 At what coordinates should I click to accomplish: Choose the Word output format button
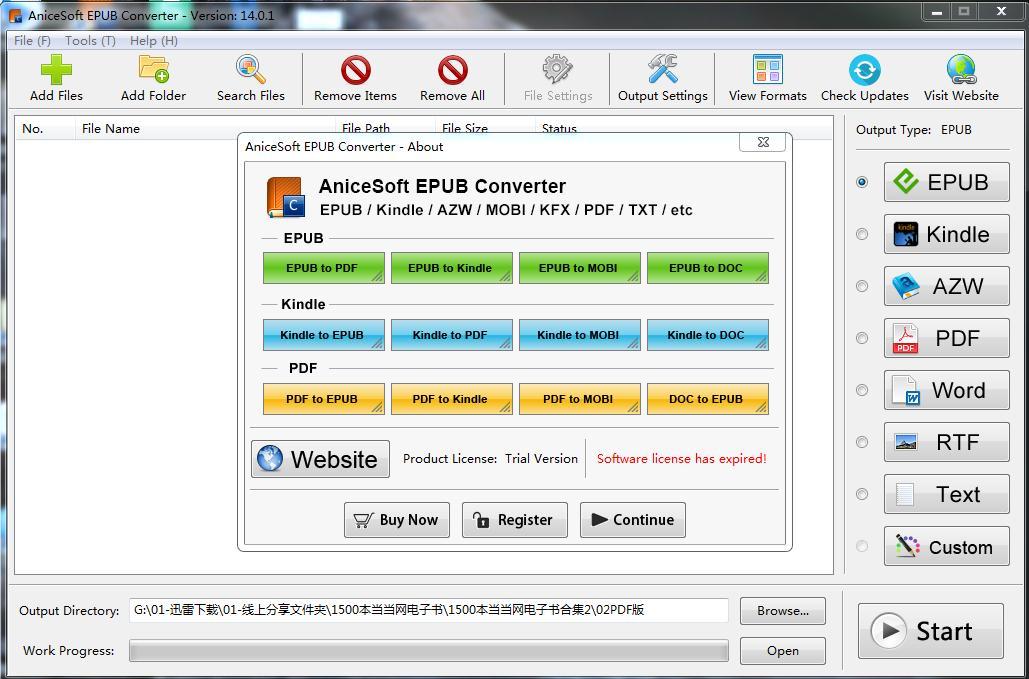click(x=946, y=390)
